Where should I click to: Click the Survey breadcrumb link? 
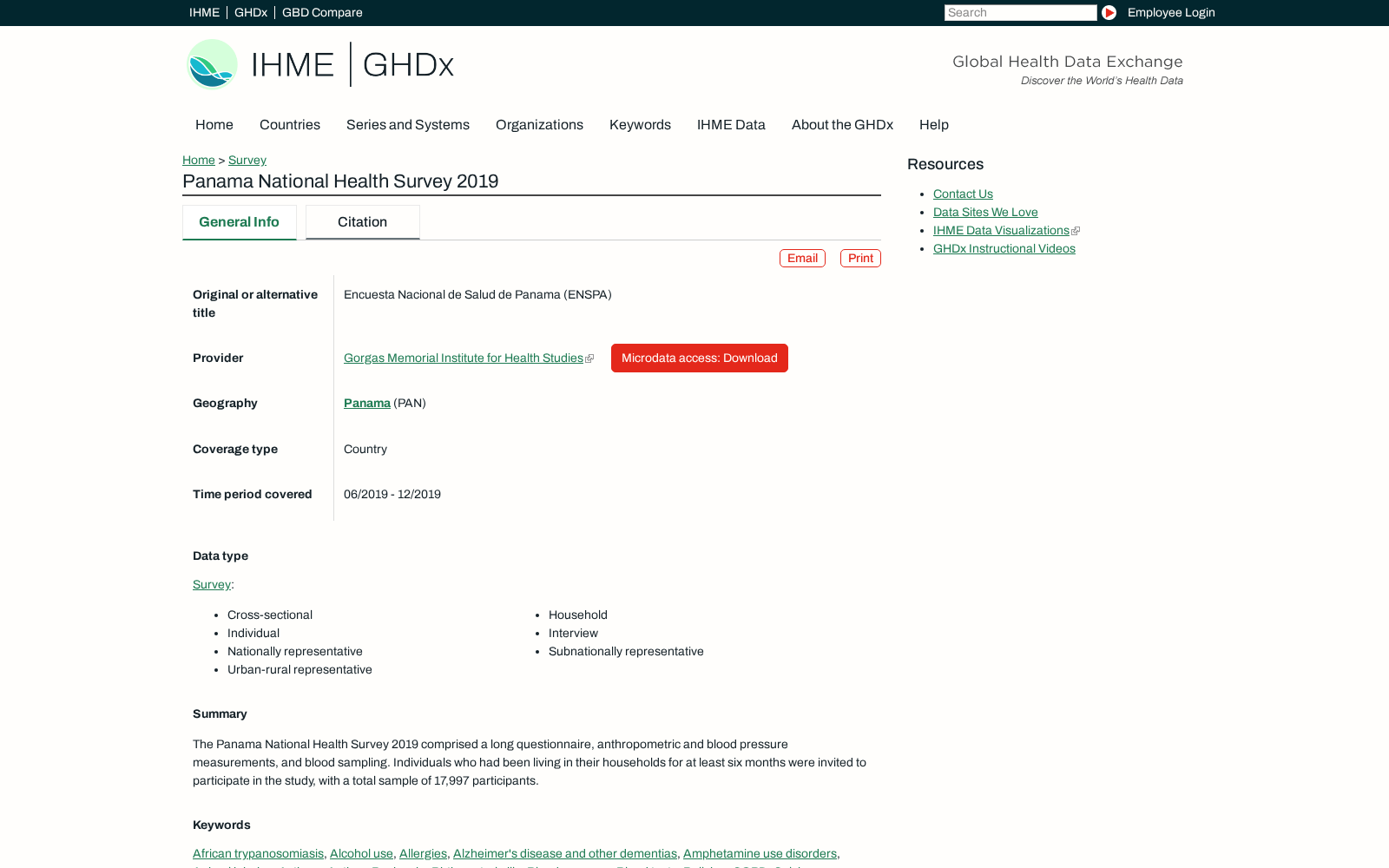tap(247, 161)
